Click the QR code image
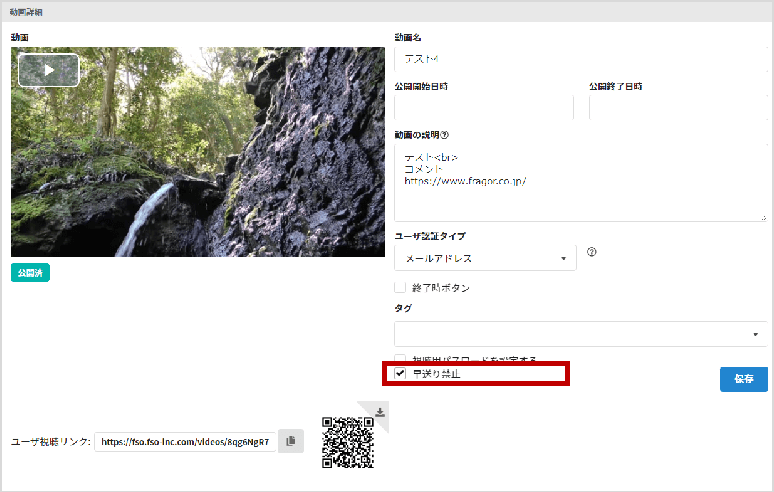 coord(348,442)
